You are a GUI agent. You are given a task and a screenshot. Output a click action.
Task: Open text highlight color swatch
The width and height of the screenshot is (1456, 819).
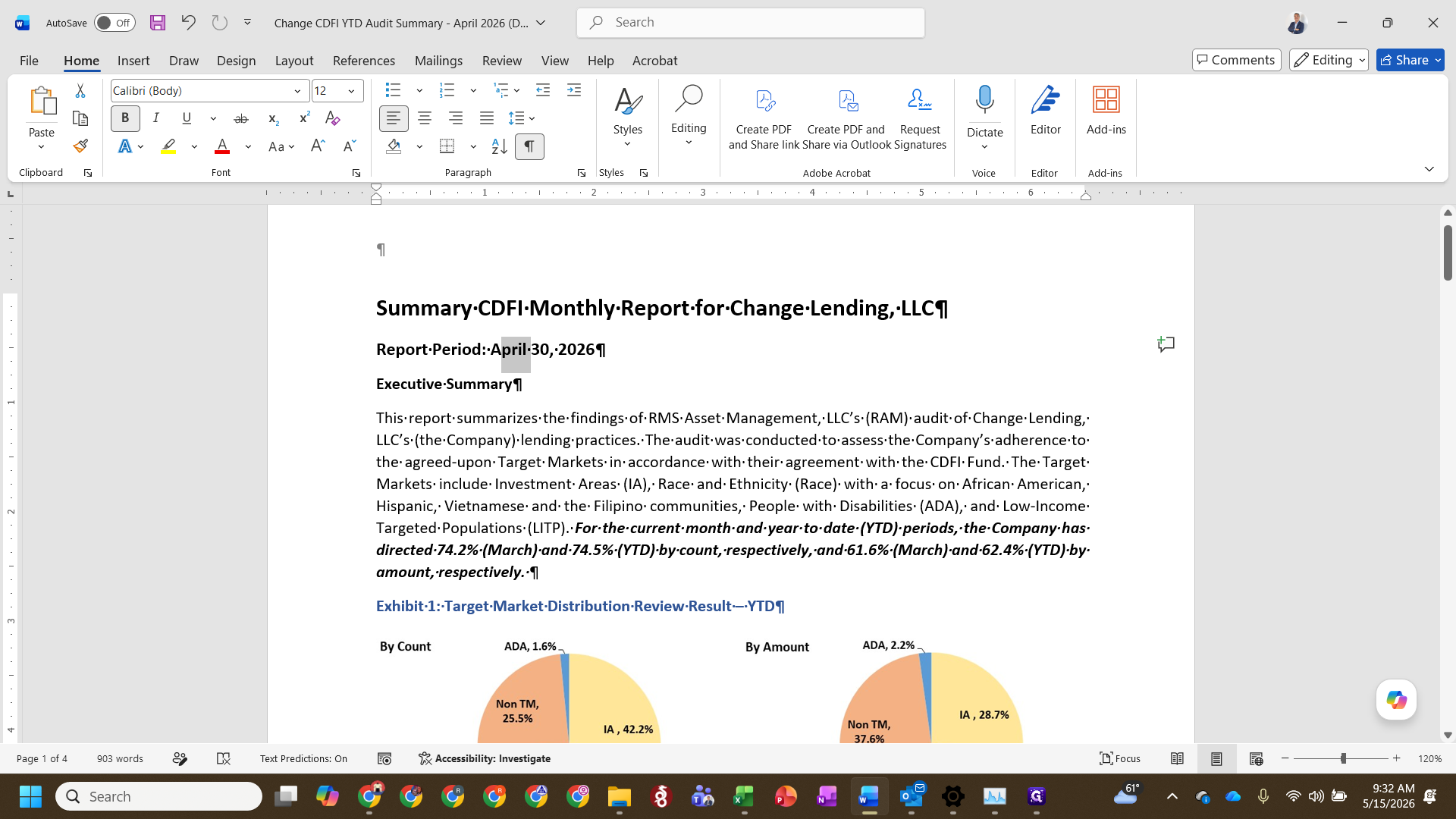coord(168,146)
